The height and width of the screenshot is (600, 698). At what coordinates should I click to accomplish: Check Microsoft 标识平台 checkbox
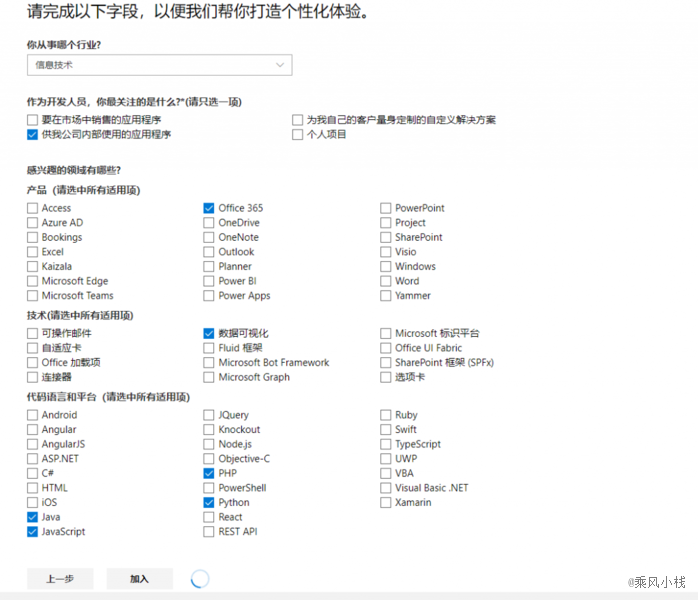386,333
